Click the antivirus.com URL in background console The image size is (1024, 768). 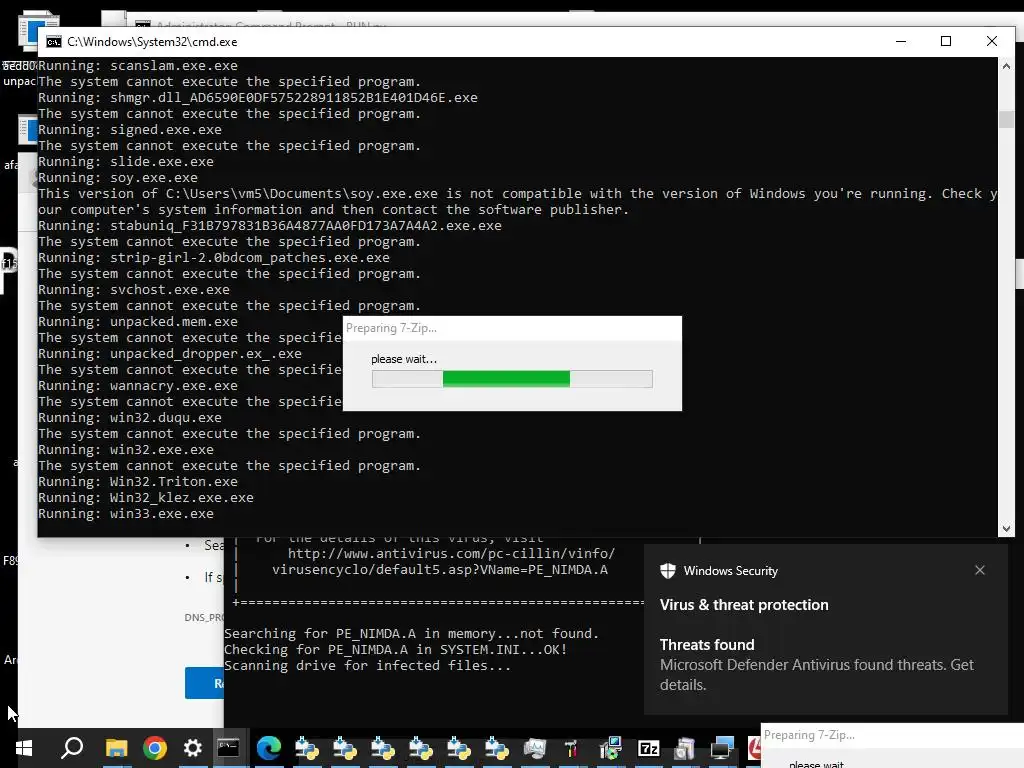click(x=451, y=554)
